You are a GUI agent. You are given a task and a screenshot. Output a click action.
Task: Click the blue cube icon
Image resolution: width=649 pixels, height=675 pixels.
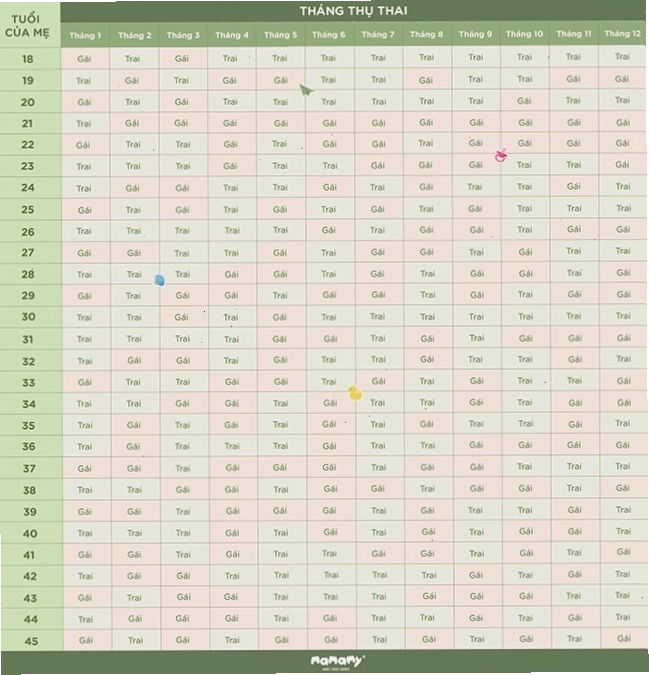tap(160, 281)
